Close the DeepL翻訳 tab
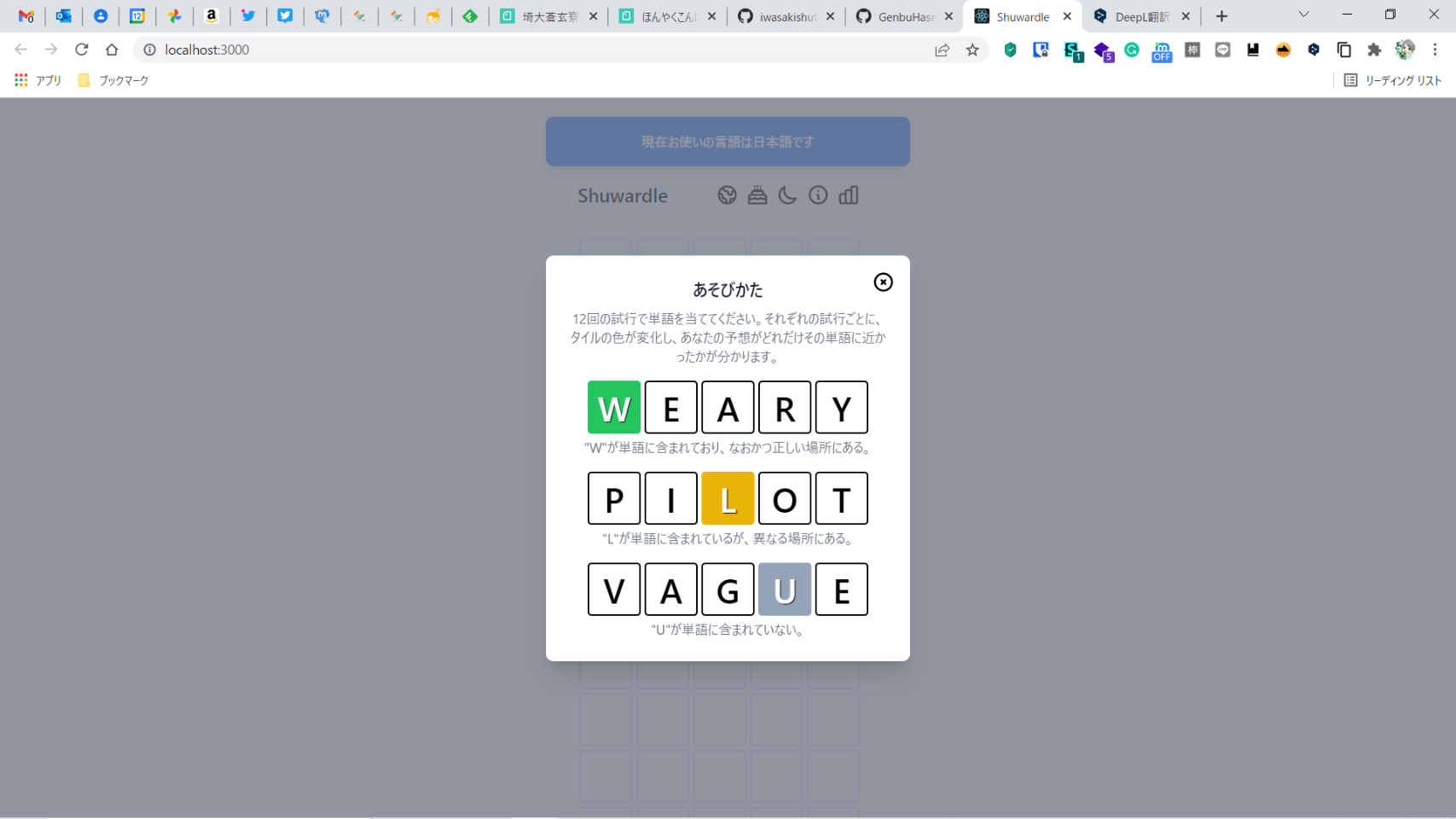The image size is (1456, 819). (x=1186, y=16)
